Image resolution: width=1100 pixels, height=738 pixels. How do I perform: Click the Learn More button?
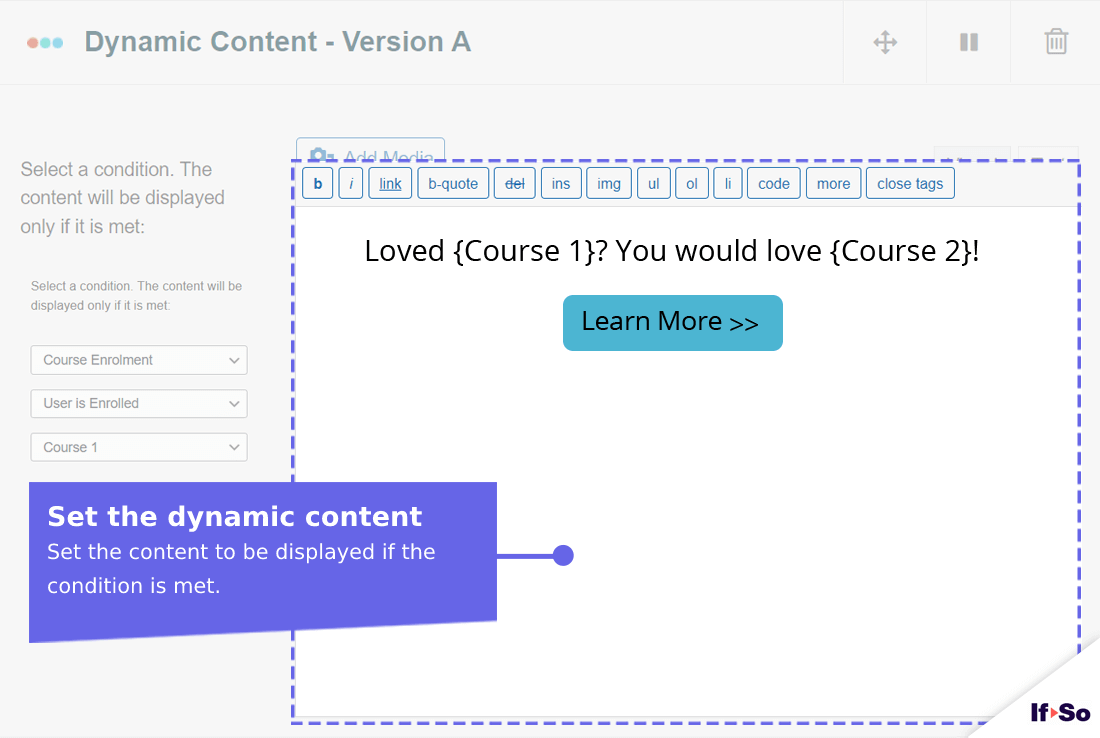click(672, 322)
